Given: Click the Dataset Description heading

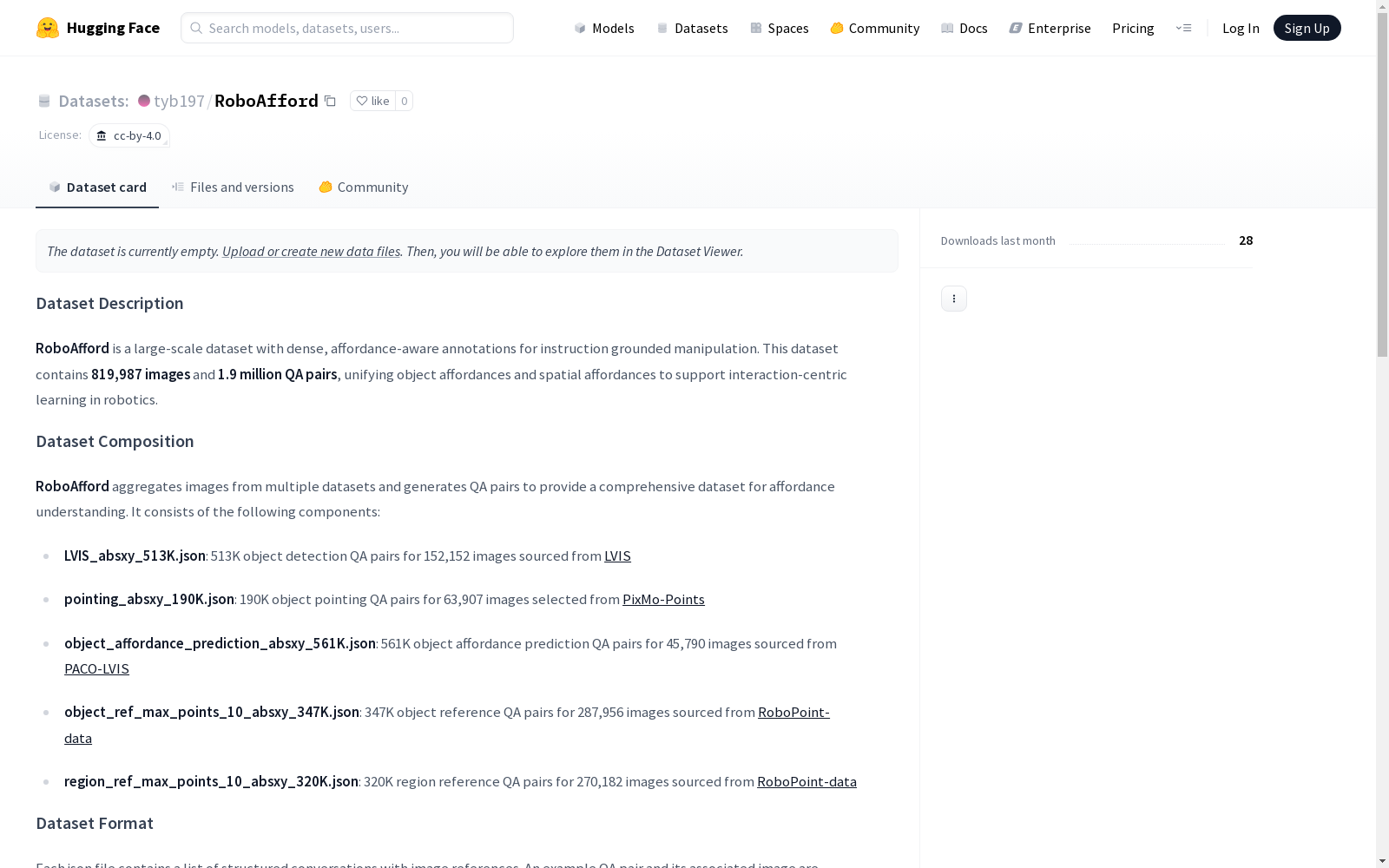Looking at the screenshot, I should [109, 303].
